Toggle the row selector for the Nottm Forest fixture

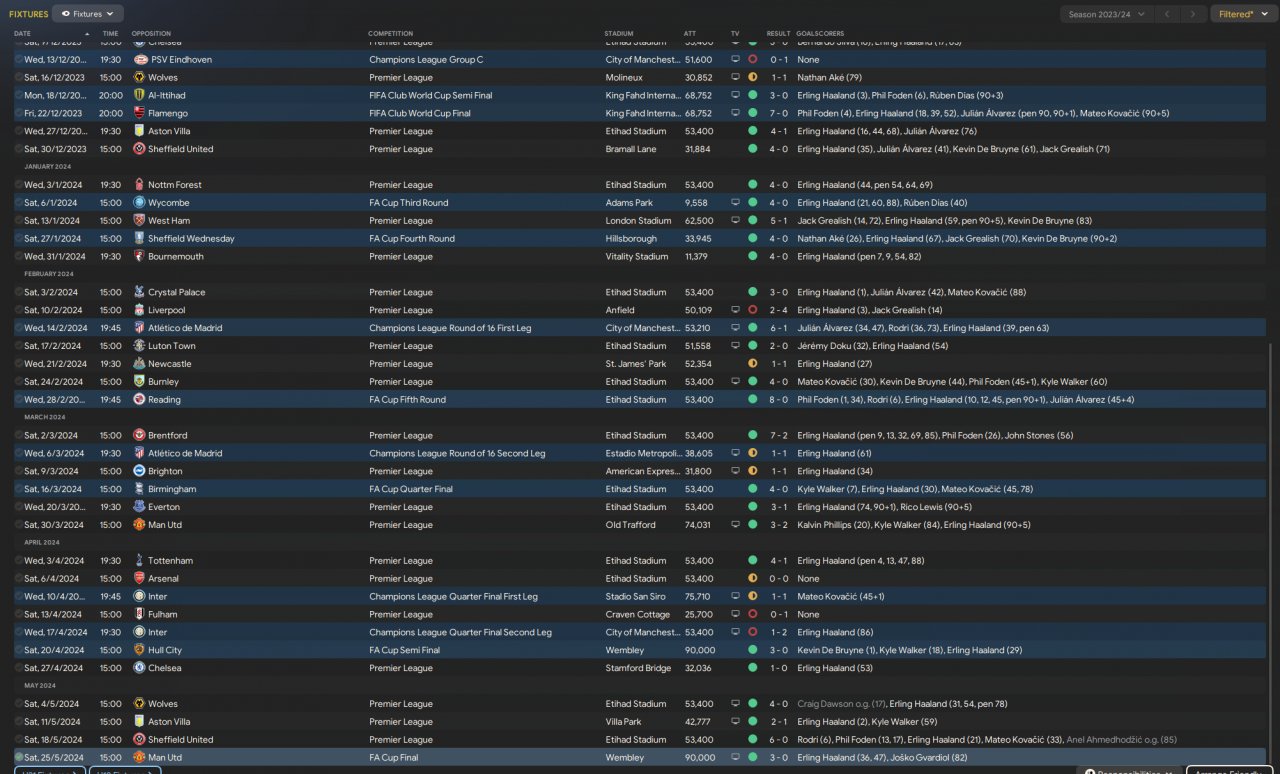pyautogui.click(x=19, y=185)
